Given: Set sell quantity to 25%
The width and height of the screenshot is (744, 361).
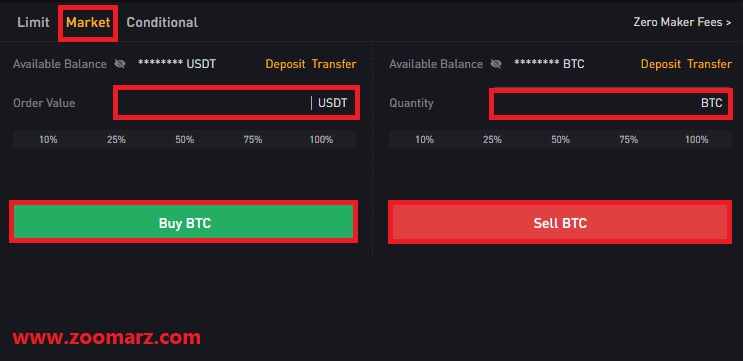Looking at the screenshot, I should pyautogui.click(x=492, y=139).
